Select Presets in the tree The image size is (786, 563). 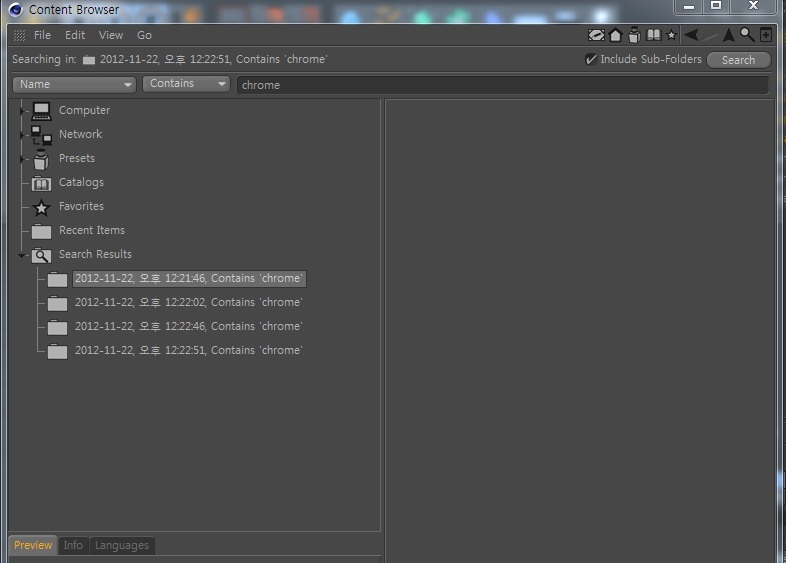tap(77, 158)
